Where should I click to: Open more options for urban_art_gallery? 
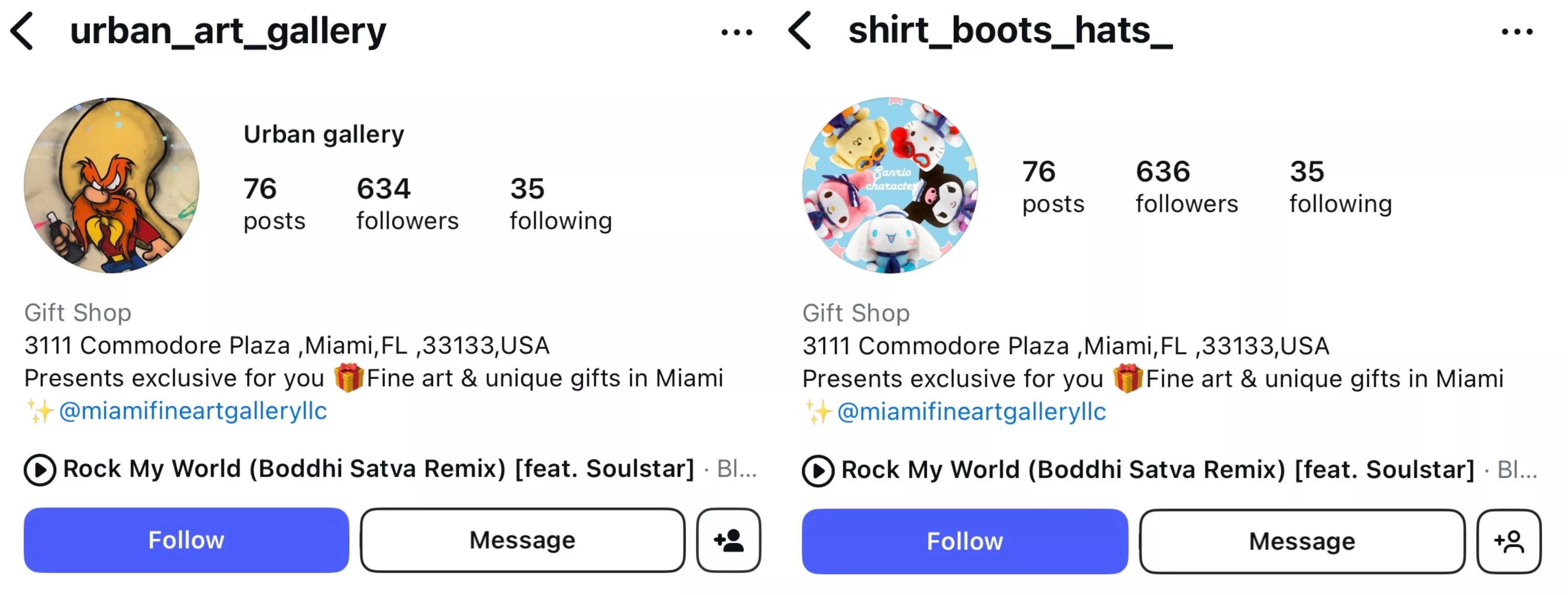coord(737,32)
